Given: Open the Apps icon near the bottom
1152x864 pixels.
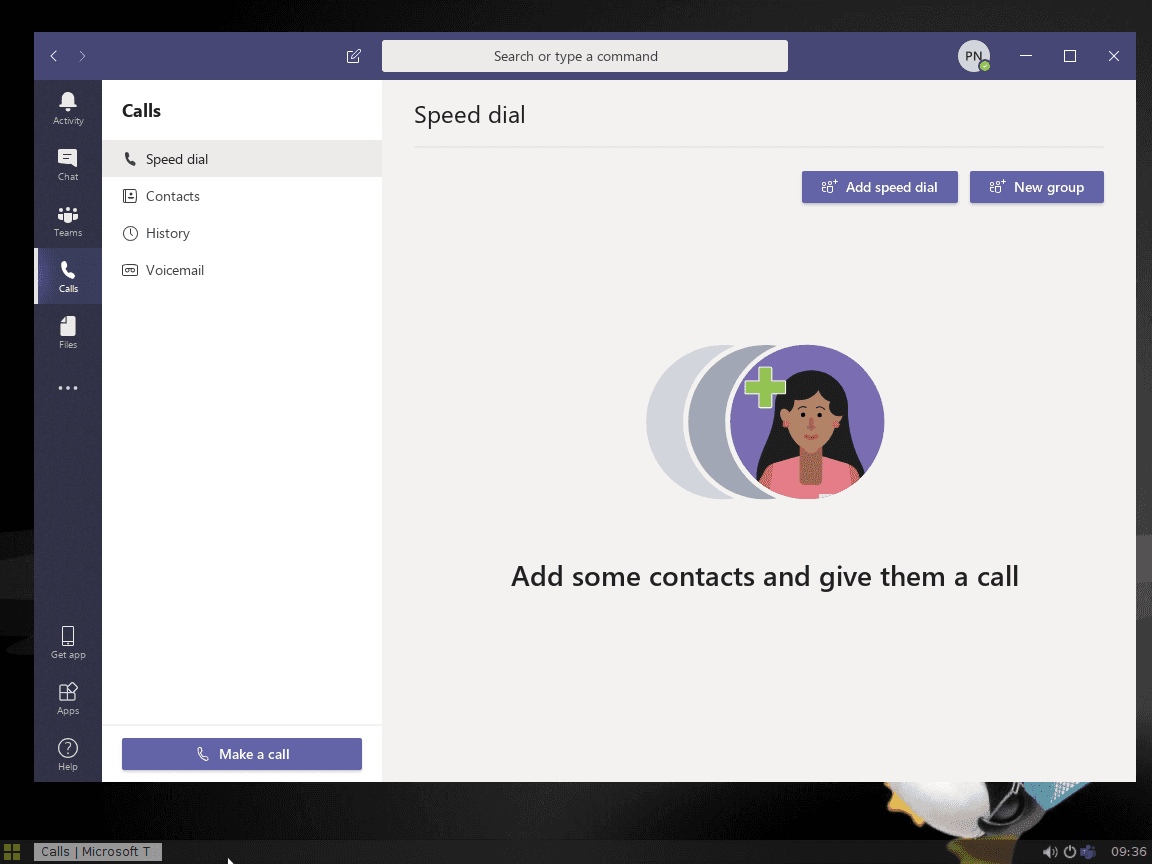Looking at the screenshot, I should [67, 697].
